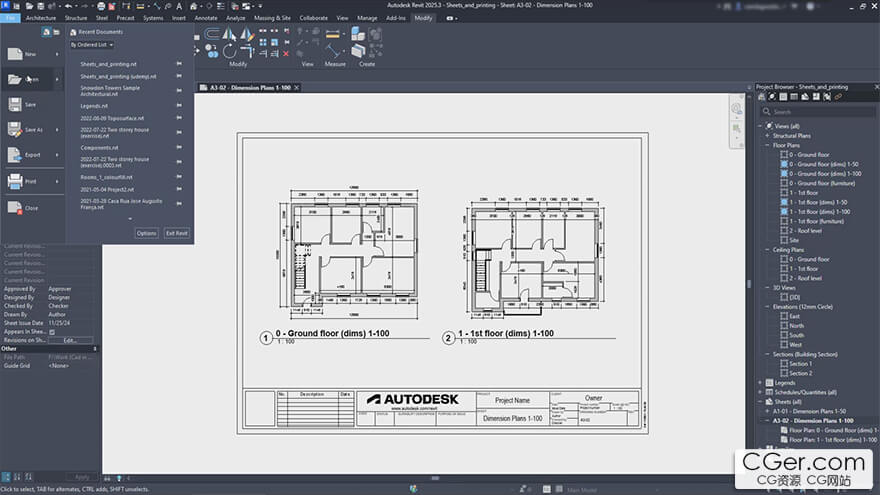Select the Trim/Extend to Corner tool
This screenshot has width=880, height=495.
tap(248, 52)
